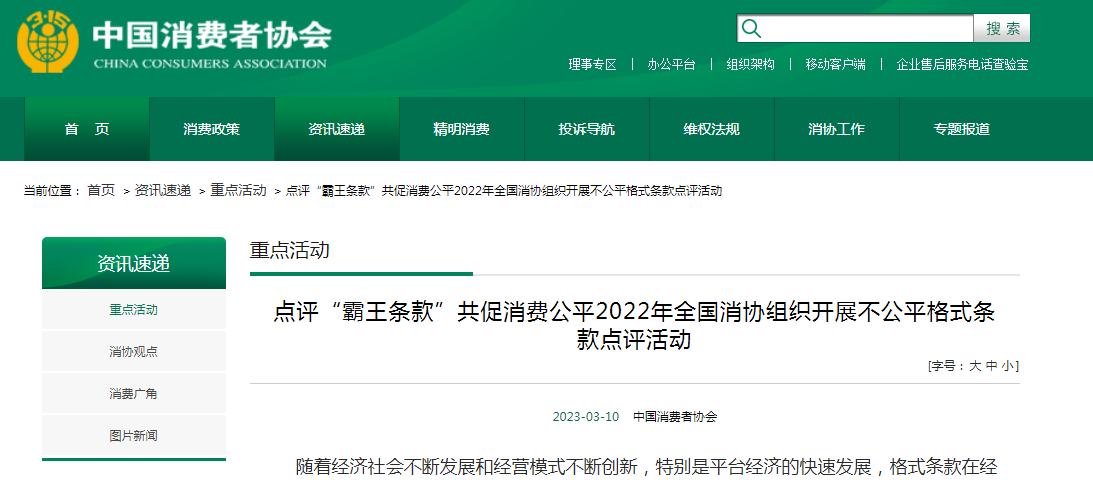This screenshot has height=480, width=1093.
Task: Click the China Consumers Association 315 logo
Action: [x=49, y=40]
